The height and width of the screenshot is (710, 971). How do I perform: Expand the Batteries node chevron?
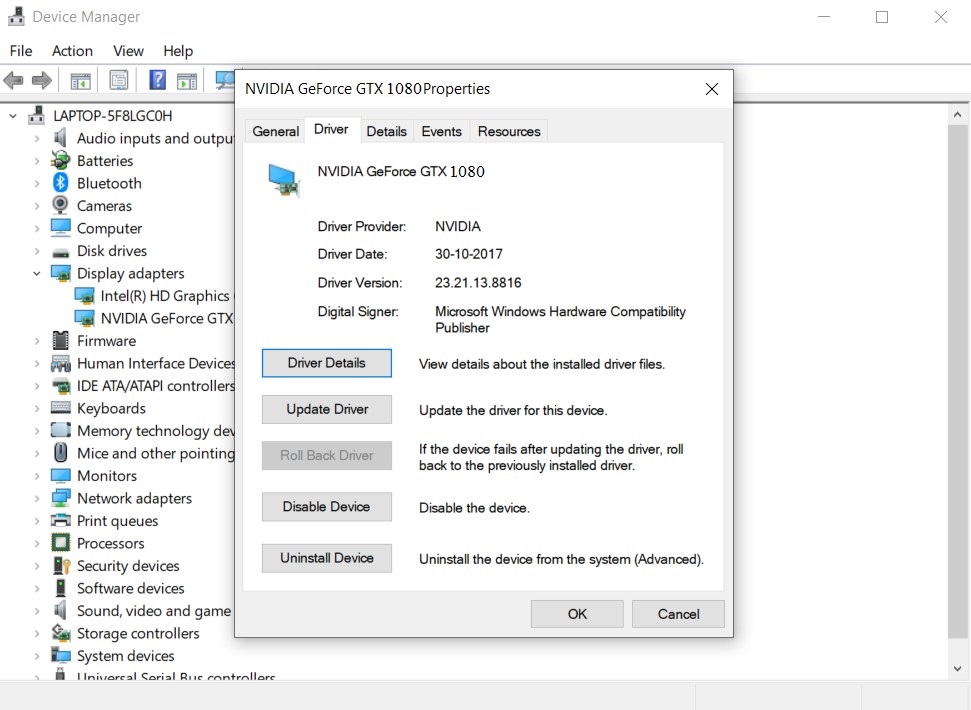pyautogui.click(x=37, y=161)
